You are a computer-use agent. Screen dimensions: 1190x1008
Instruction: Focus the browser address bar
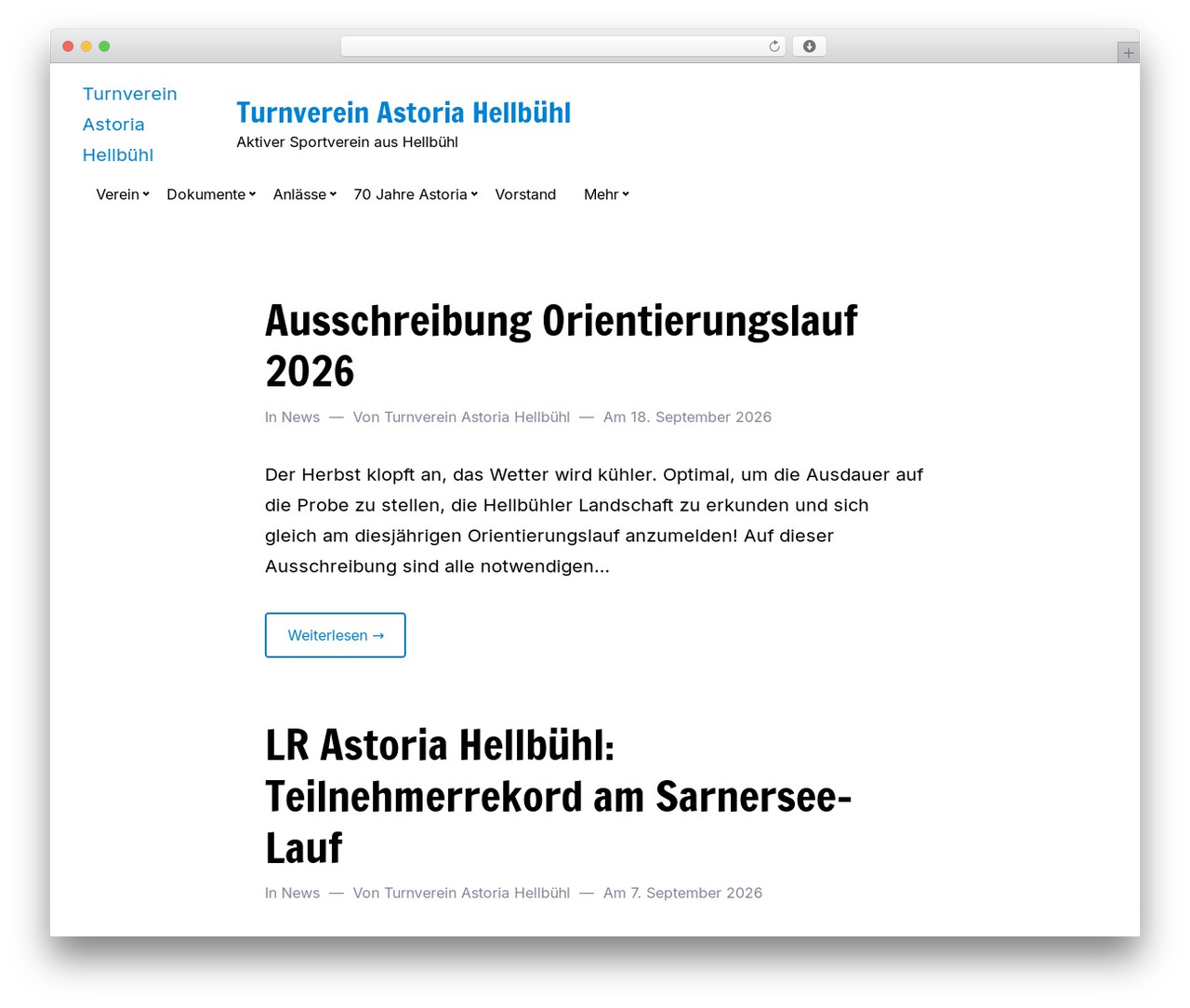[x=562, y=46]
